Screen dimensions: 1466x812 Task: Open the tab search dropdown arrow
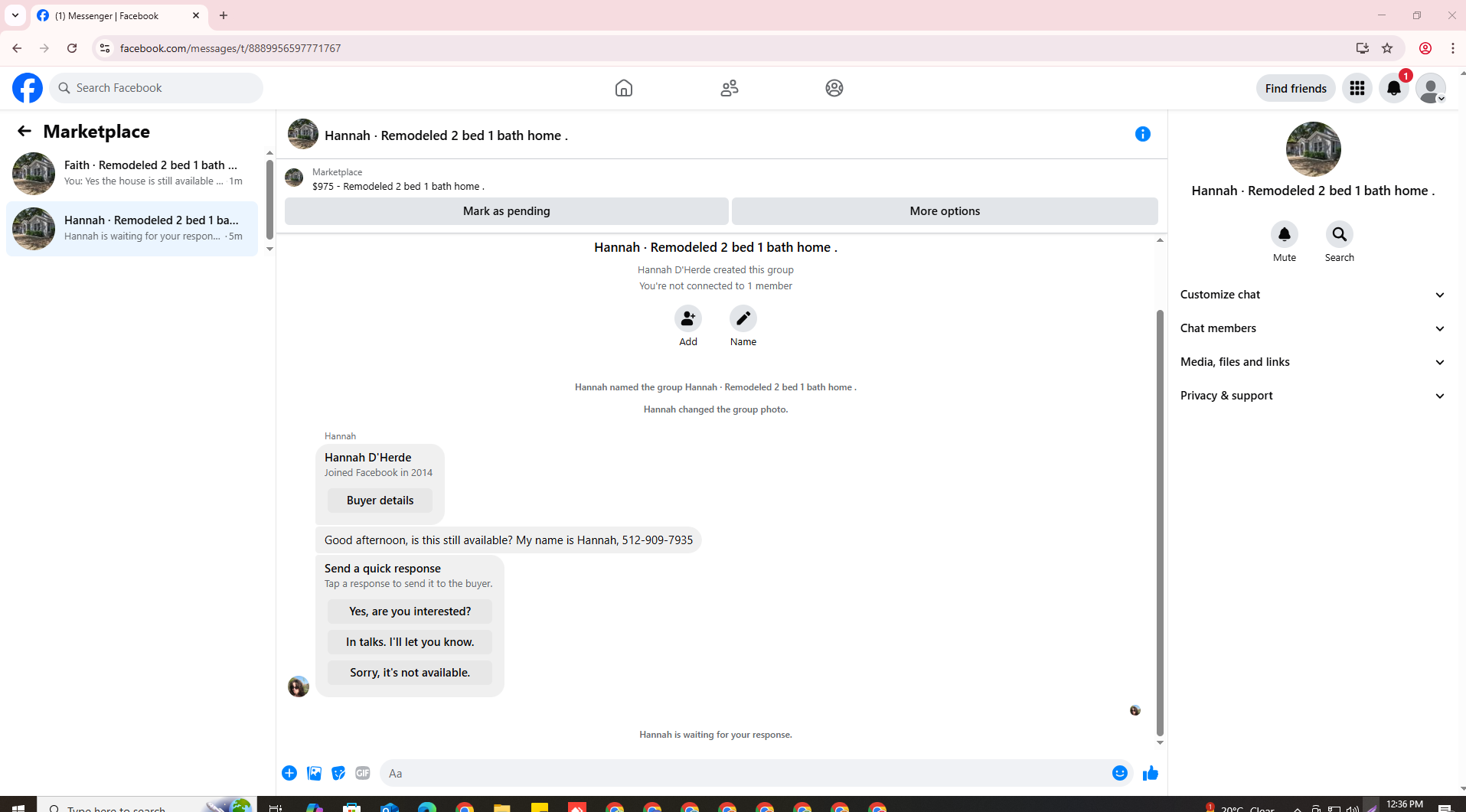click(x=15, y=15)
